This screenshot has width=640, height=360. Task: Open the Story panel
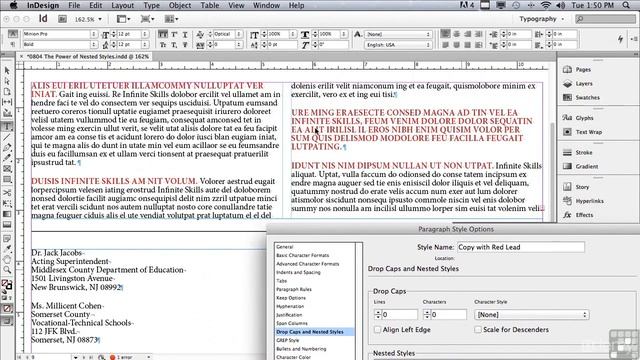576,187
